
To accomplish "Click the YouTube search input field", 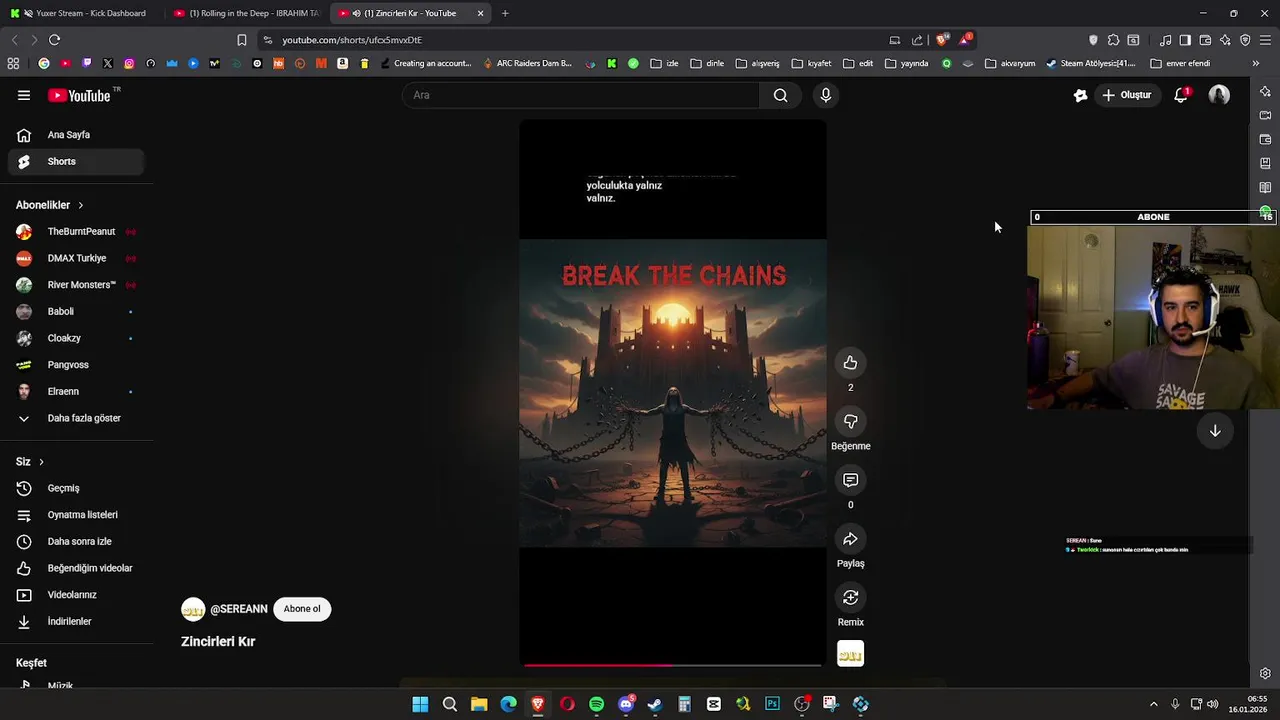I will coord(581,95).
